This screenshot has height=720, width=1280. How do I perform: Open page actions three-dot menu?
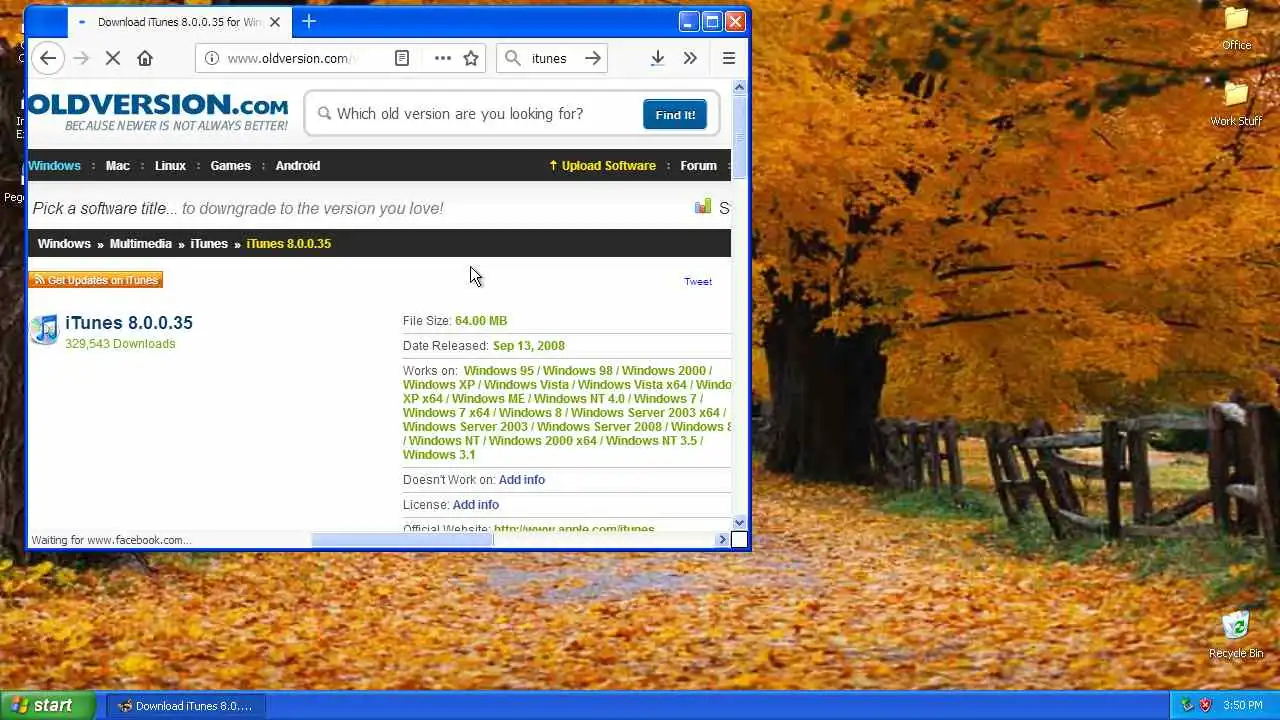tap(443, 58)
